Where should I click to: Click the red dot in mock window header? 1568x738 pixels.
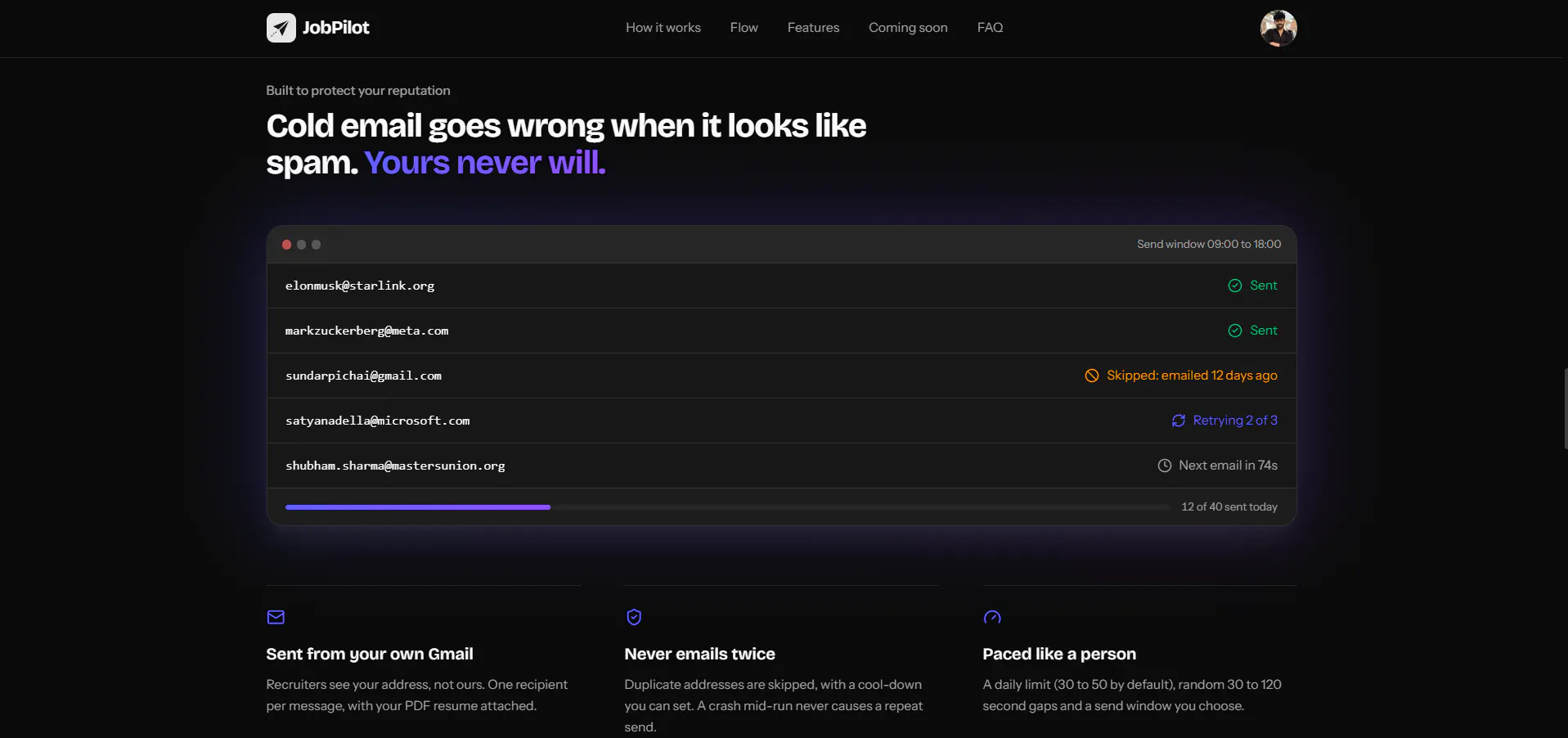pyautogui.click(x=286, y=245)
